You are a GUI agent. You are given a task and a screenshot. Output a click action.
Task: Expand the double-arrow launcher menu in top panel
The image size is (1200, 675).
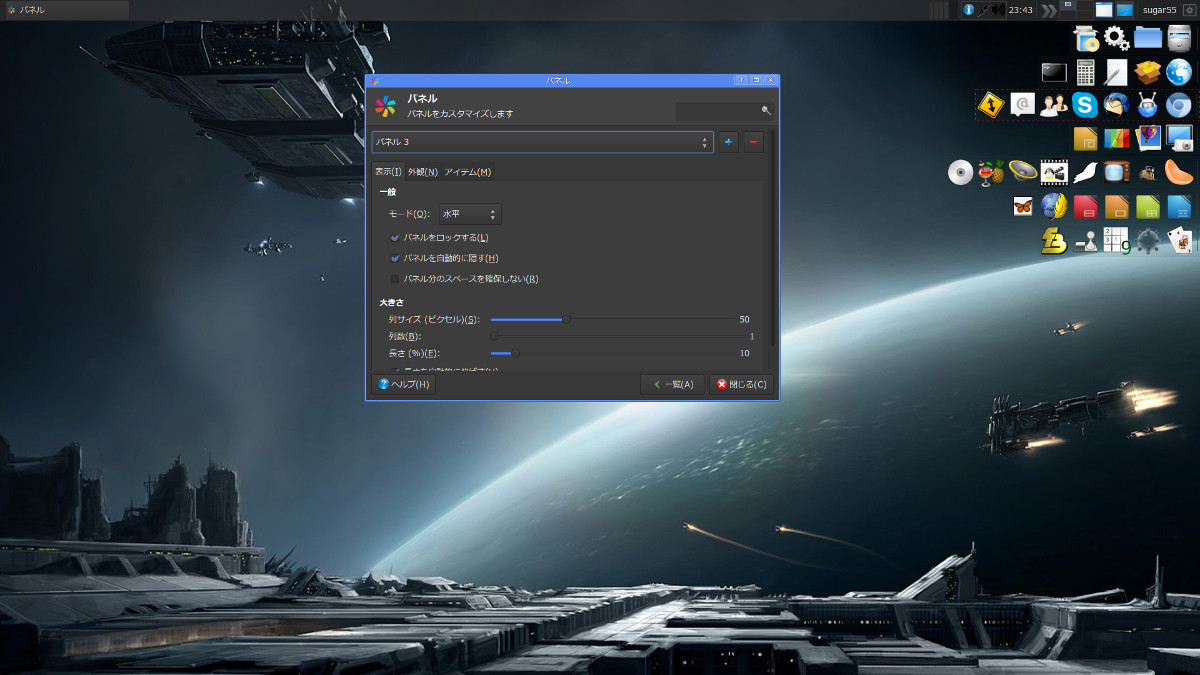pyautogui.click(x=1048, y=10)
